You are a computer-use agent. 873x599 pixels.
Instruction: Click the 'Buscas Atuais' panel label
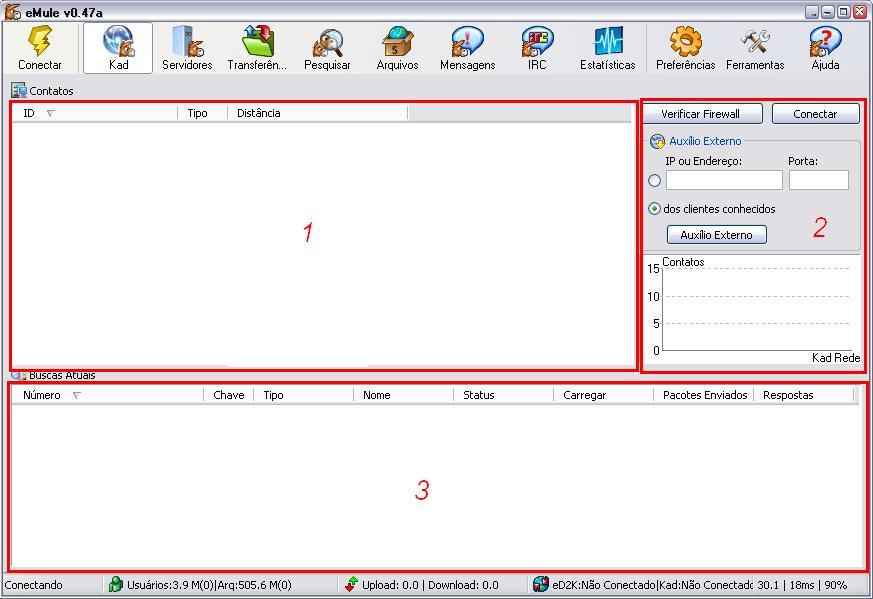[x=62, y=375]
